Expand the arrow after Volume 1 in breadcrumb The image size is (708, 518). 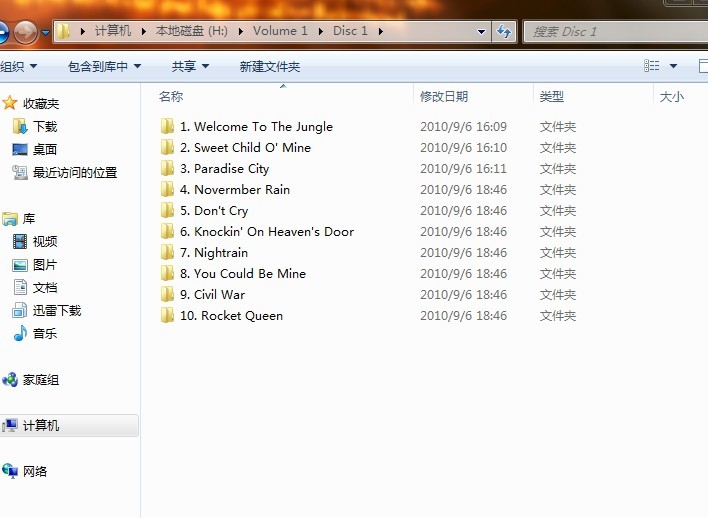(x=321, y=31)
